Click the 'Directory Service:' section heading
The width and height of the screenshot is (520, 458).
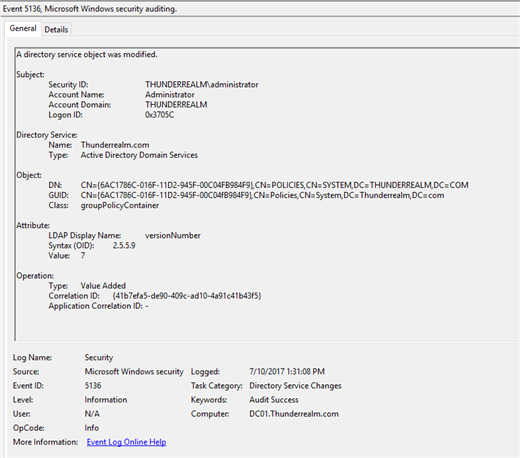click(x=47, y=135)
